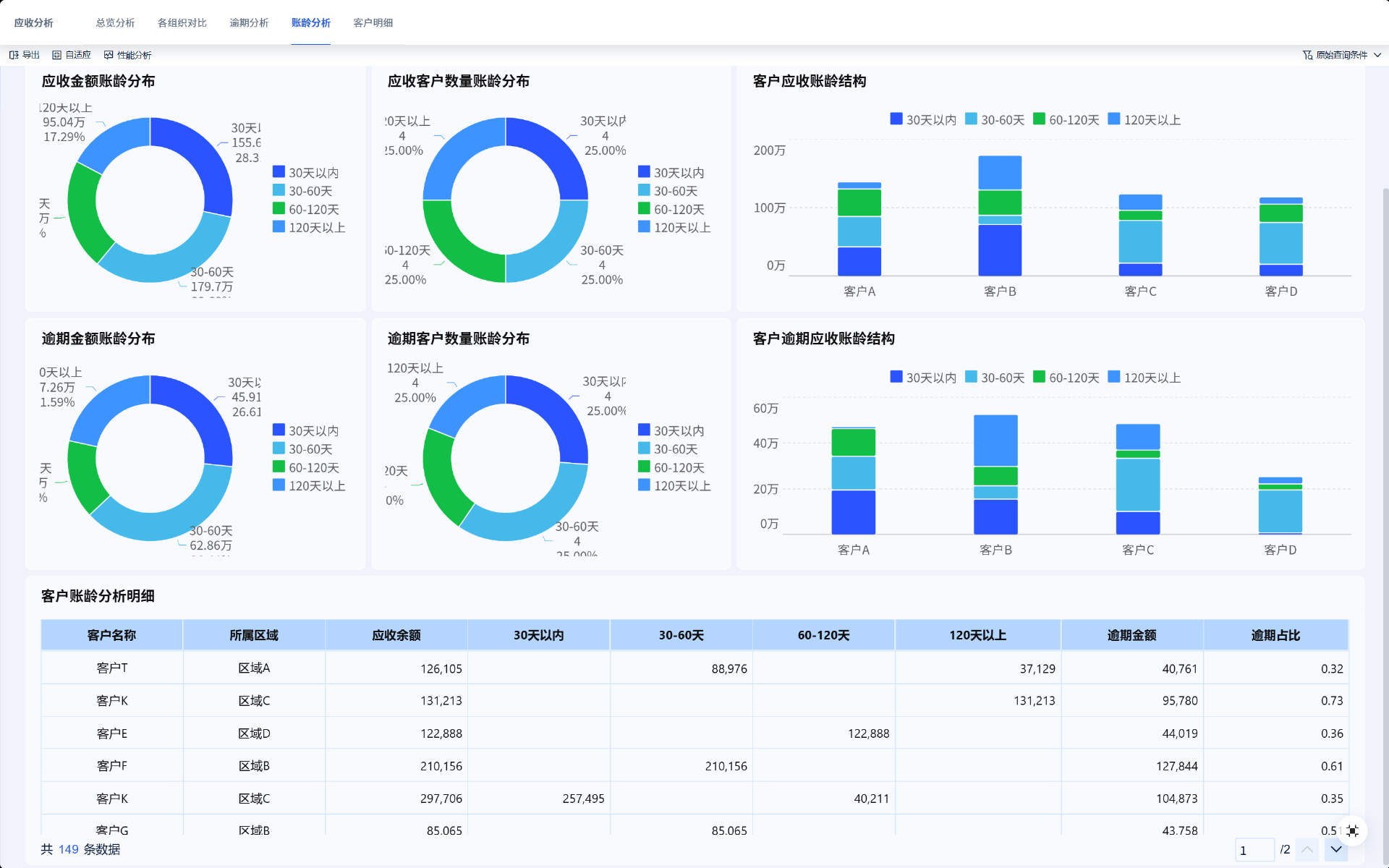Click the 自适应 fit-to-screen icon

point(56,55)
